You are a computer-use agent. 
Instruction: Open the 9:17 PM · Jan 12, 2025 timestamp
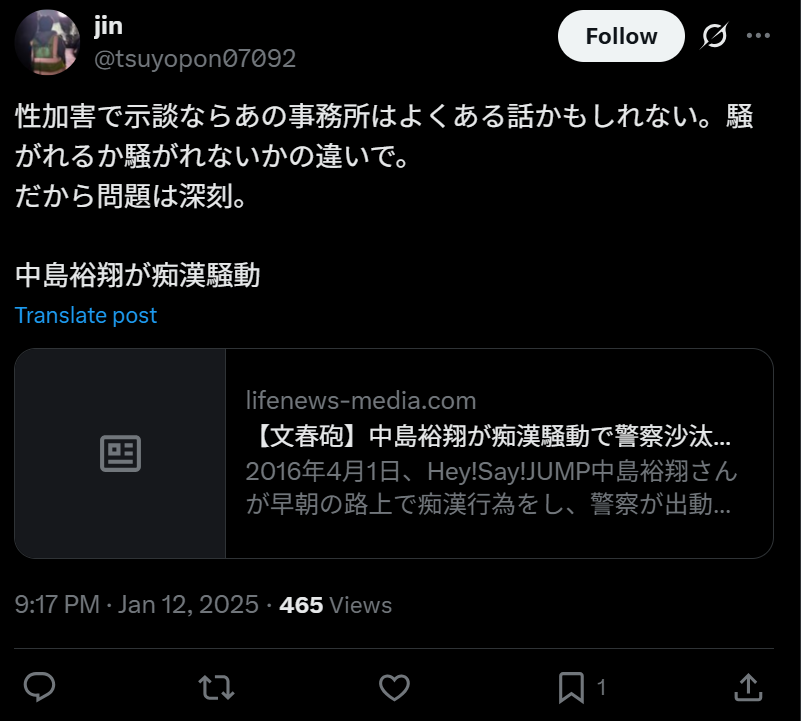pos(137,604)
